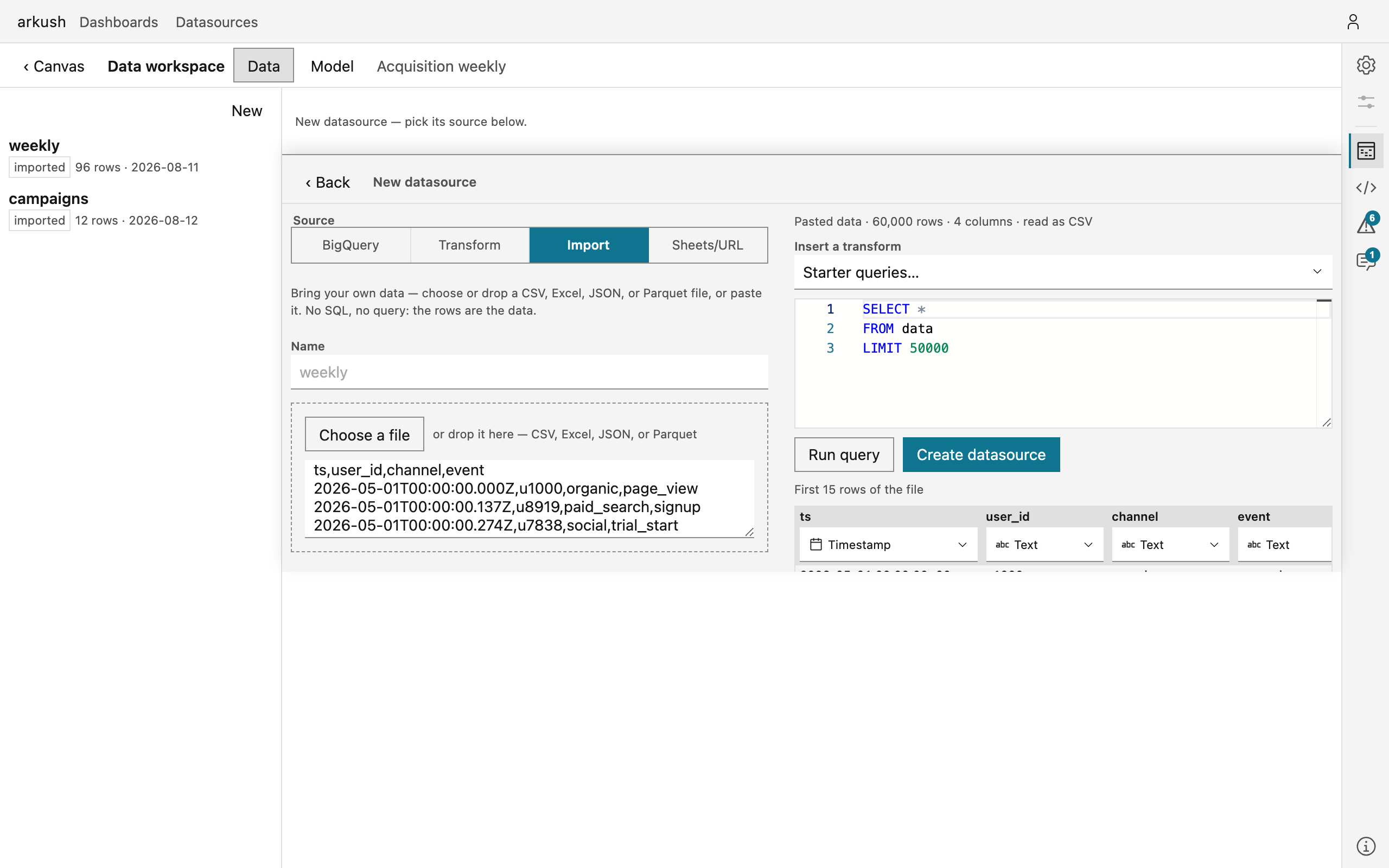
Task: Switch to the Model tab
Action: [x=332, y=66]
